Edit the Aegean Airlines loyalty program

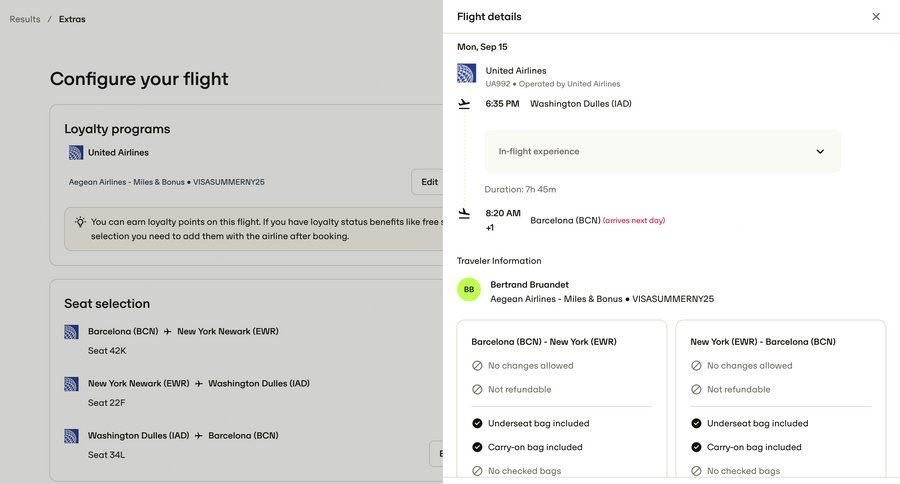coord(429,182)
